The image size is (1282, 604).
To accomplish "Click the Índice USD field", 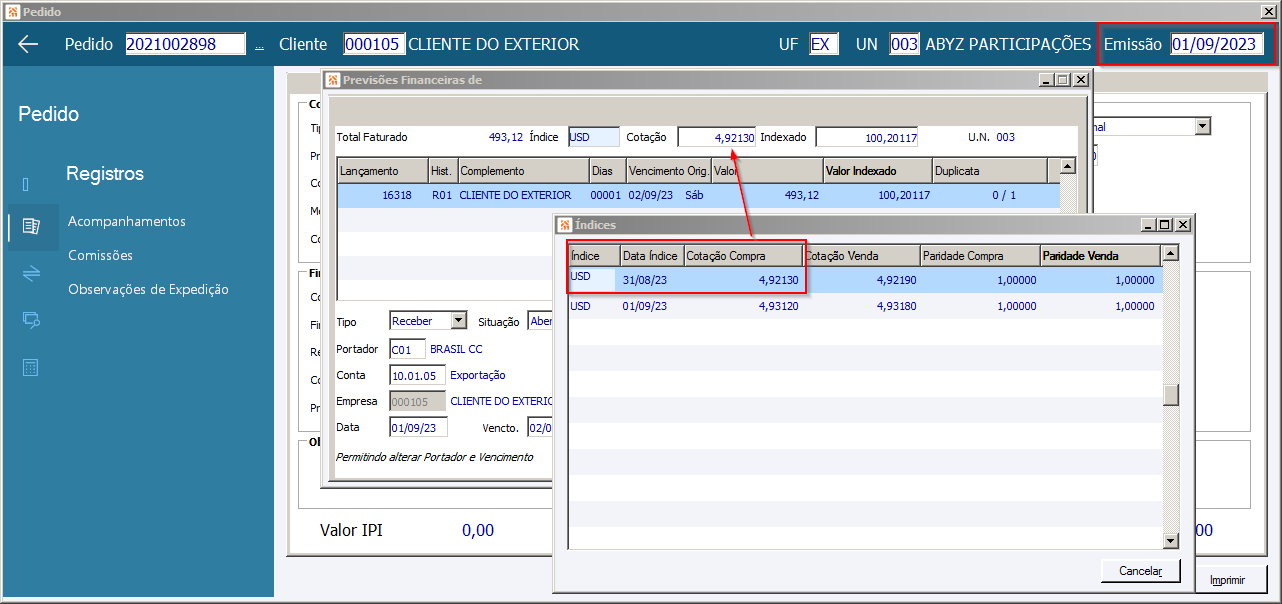I will 594,137.
